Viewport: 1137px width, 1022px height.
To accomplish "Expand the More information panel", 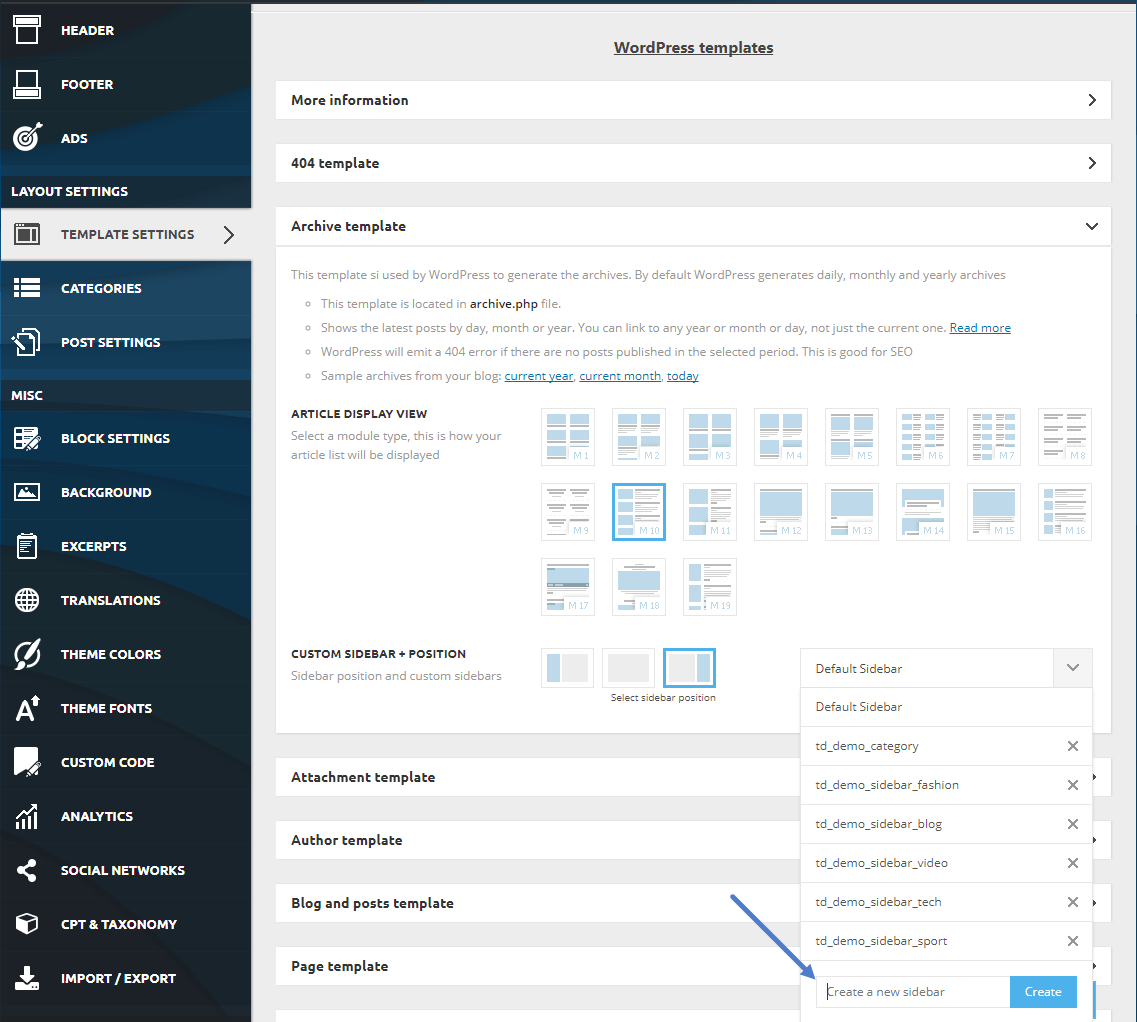I will pos(693,100).
